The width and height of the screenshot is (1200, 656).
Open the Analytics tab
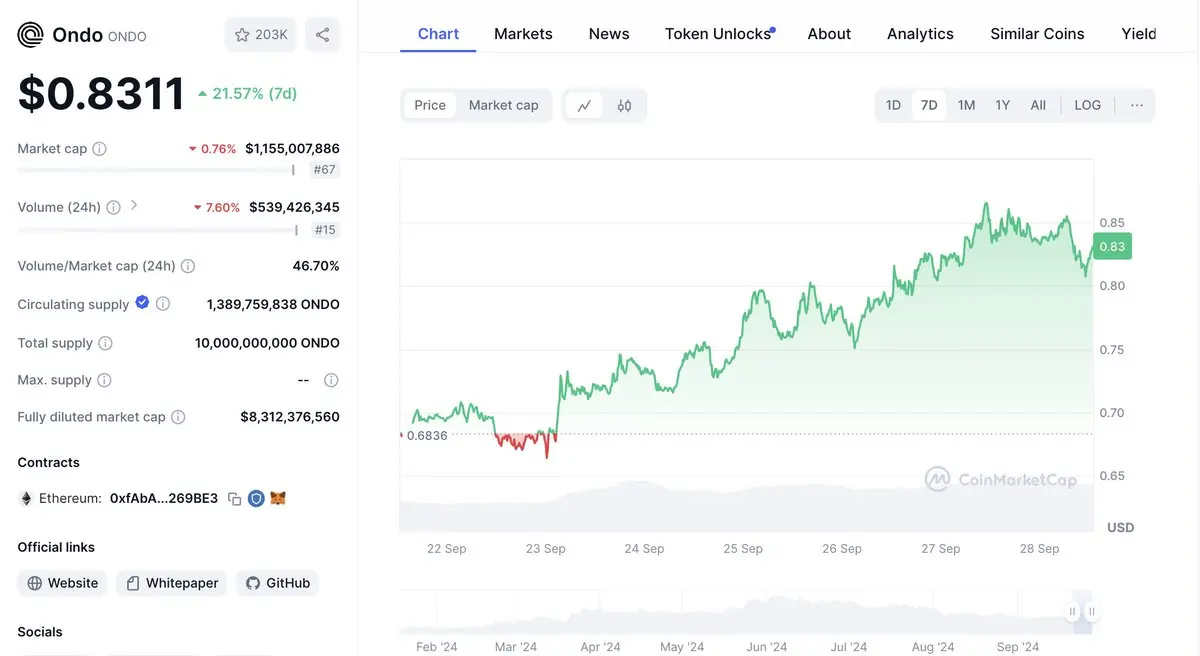tap(920, 34)
